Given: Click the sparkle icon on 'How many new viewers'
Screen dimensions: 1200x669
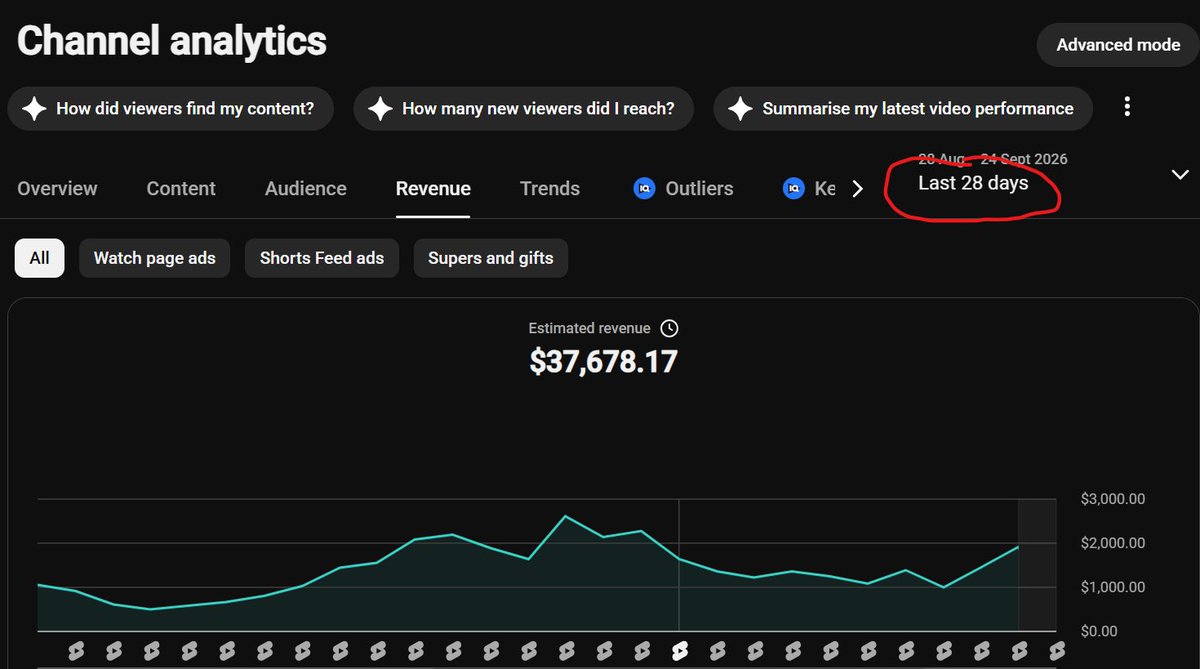Looking at the screenshot, I should 379,109.
